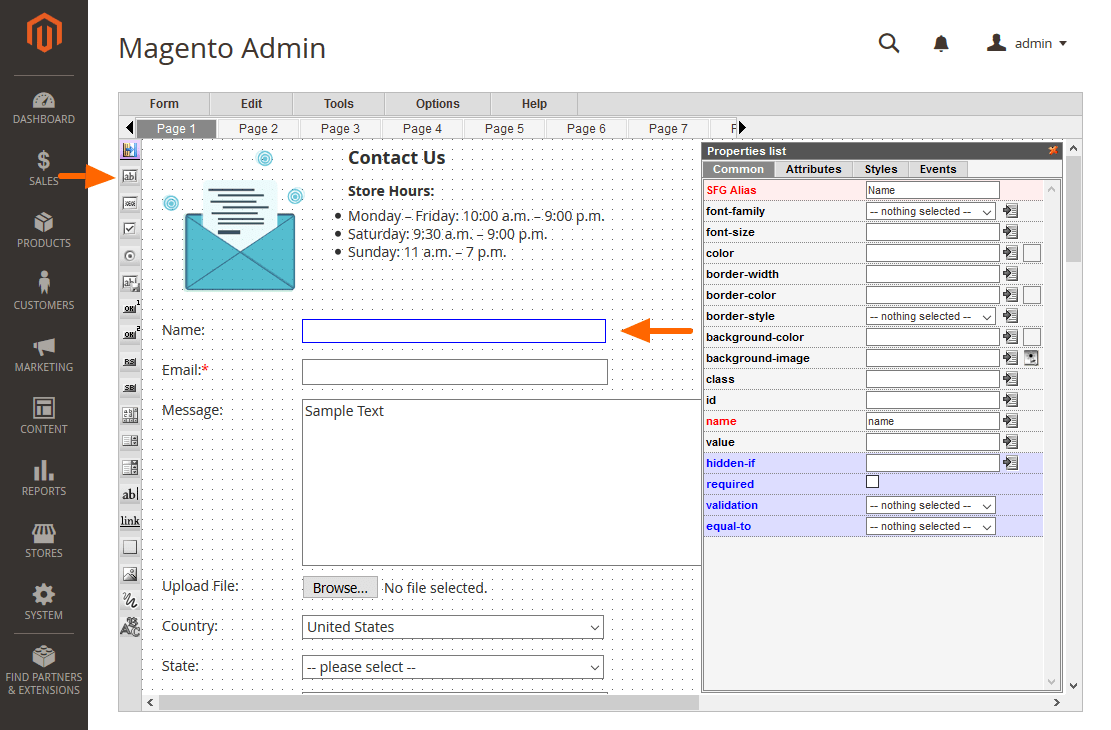This screenshot has height=730, width=1111.
Task: Select the textarea tool in the sidebar
Action: [x=130, y=493]
